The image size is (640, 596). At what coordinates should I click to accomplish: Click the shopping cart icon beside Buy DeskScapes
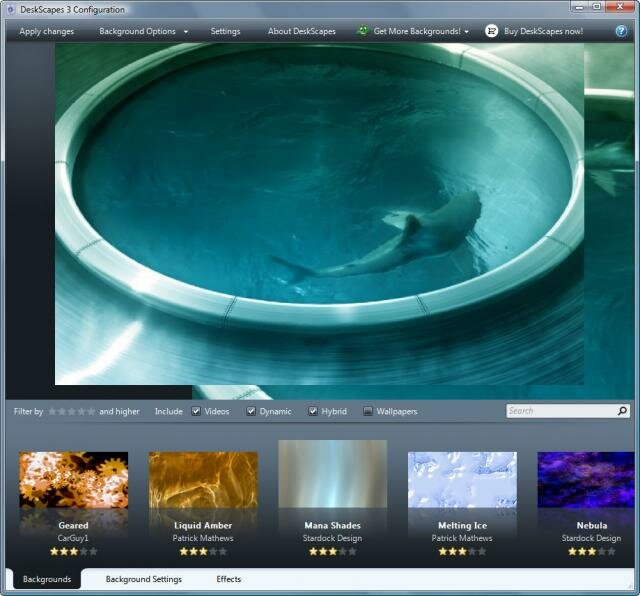click(491, 31)
